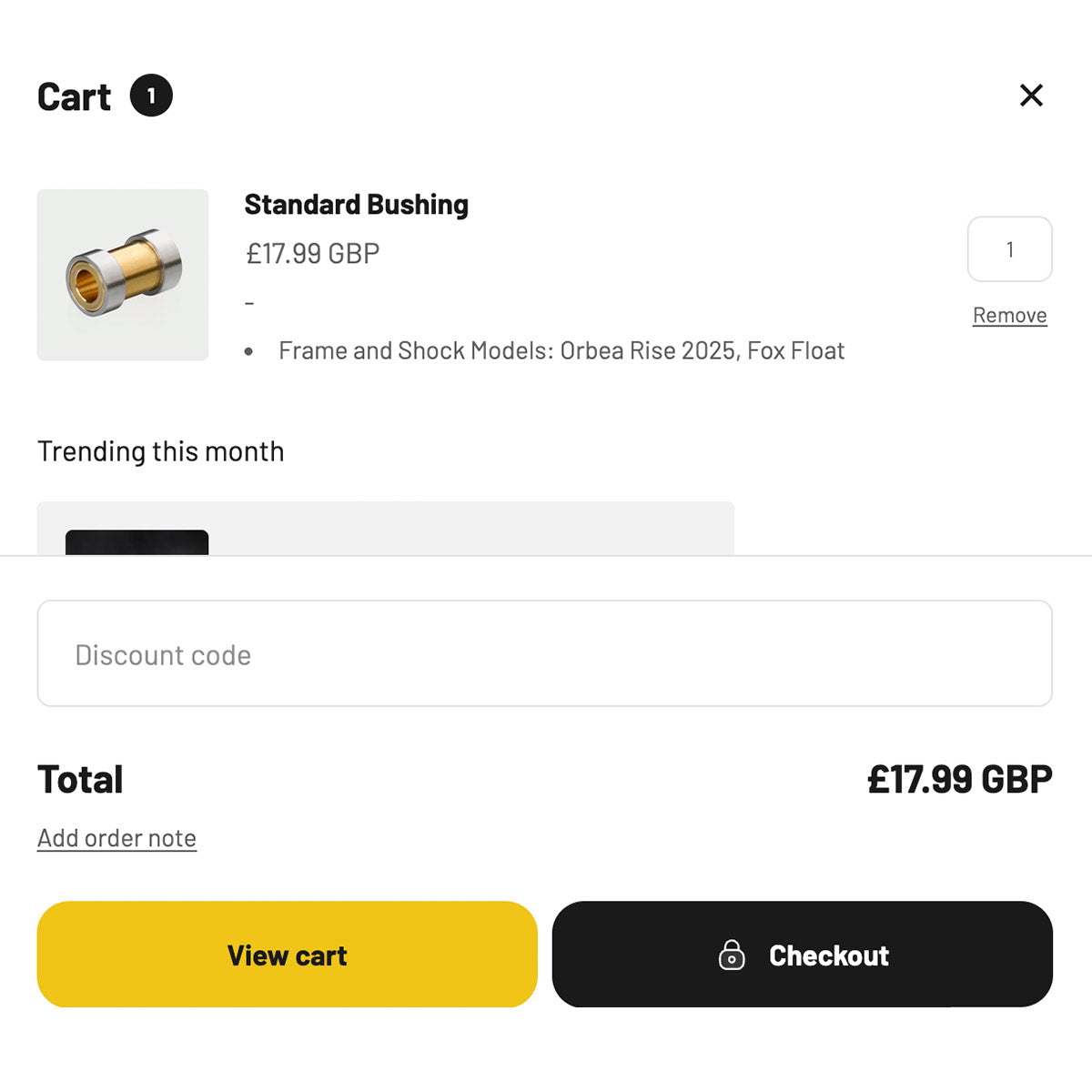Focus the item quantity field

[x=1009, y=249]
